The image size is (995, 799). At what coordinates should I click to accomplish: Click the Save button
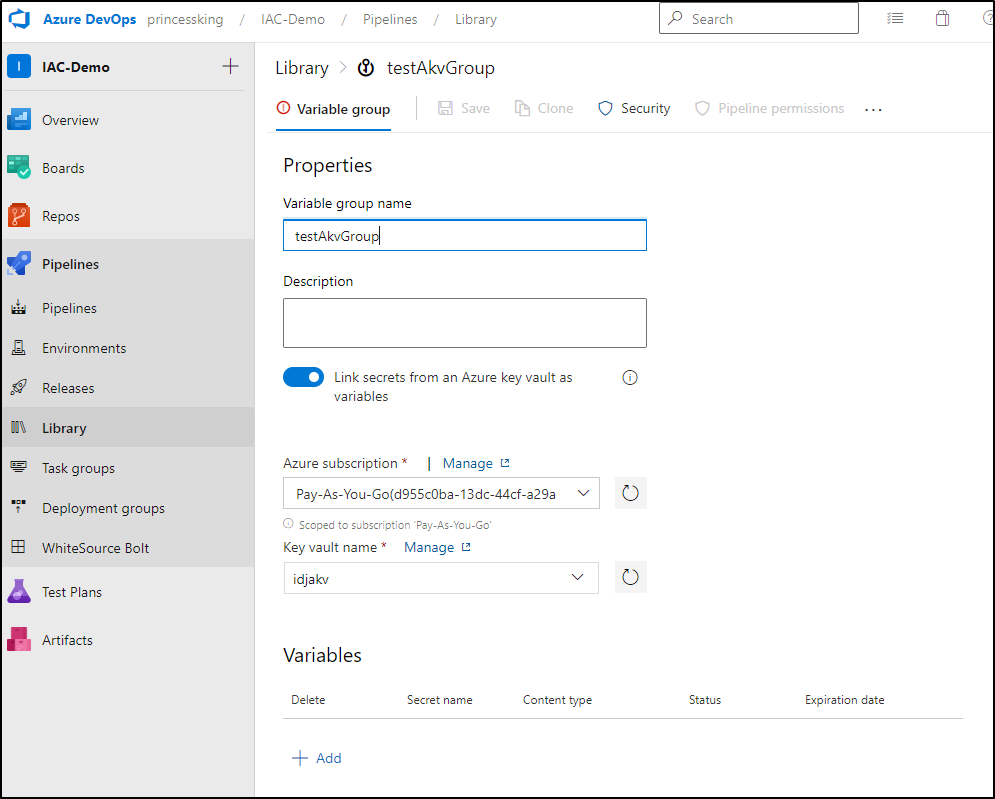[464, 109]
